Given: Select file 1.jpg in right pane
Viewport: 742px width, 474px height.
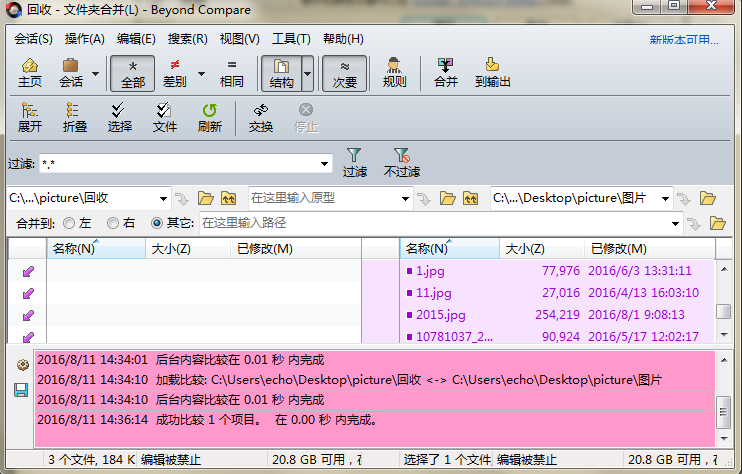Looking at the screenshot, I should coord(557,271).
